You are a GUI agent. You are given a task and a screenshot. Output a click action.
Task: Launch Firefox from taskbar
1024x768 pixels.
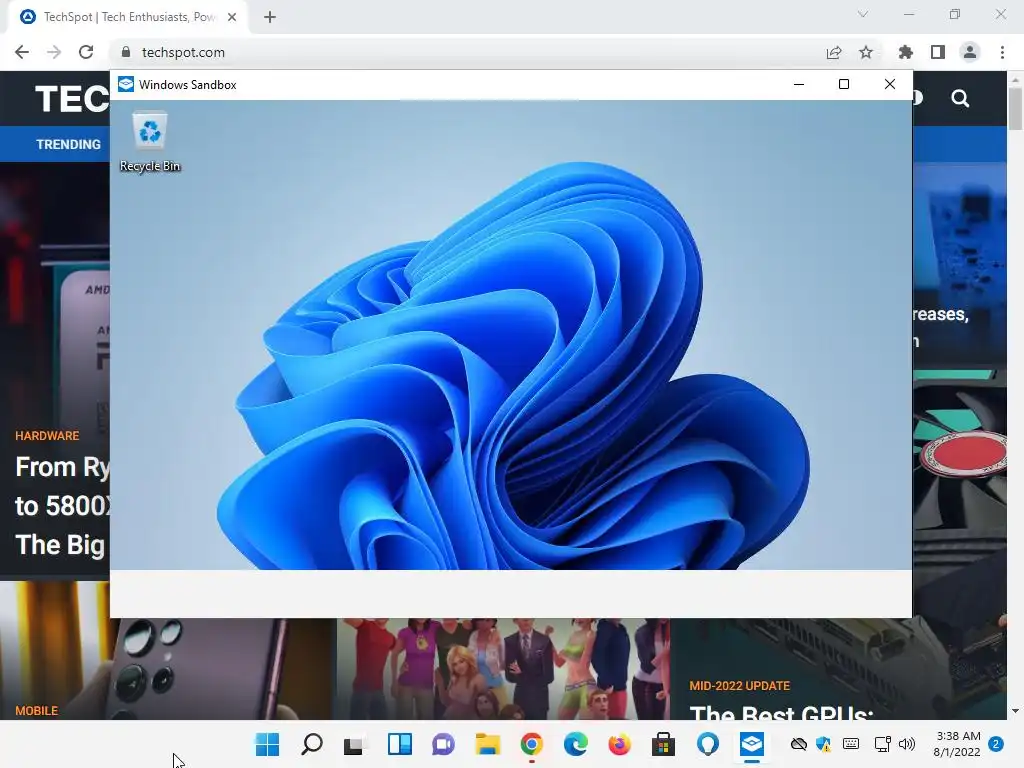[619, 744]
